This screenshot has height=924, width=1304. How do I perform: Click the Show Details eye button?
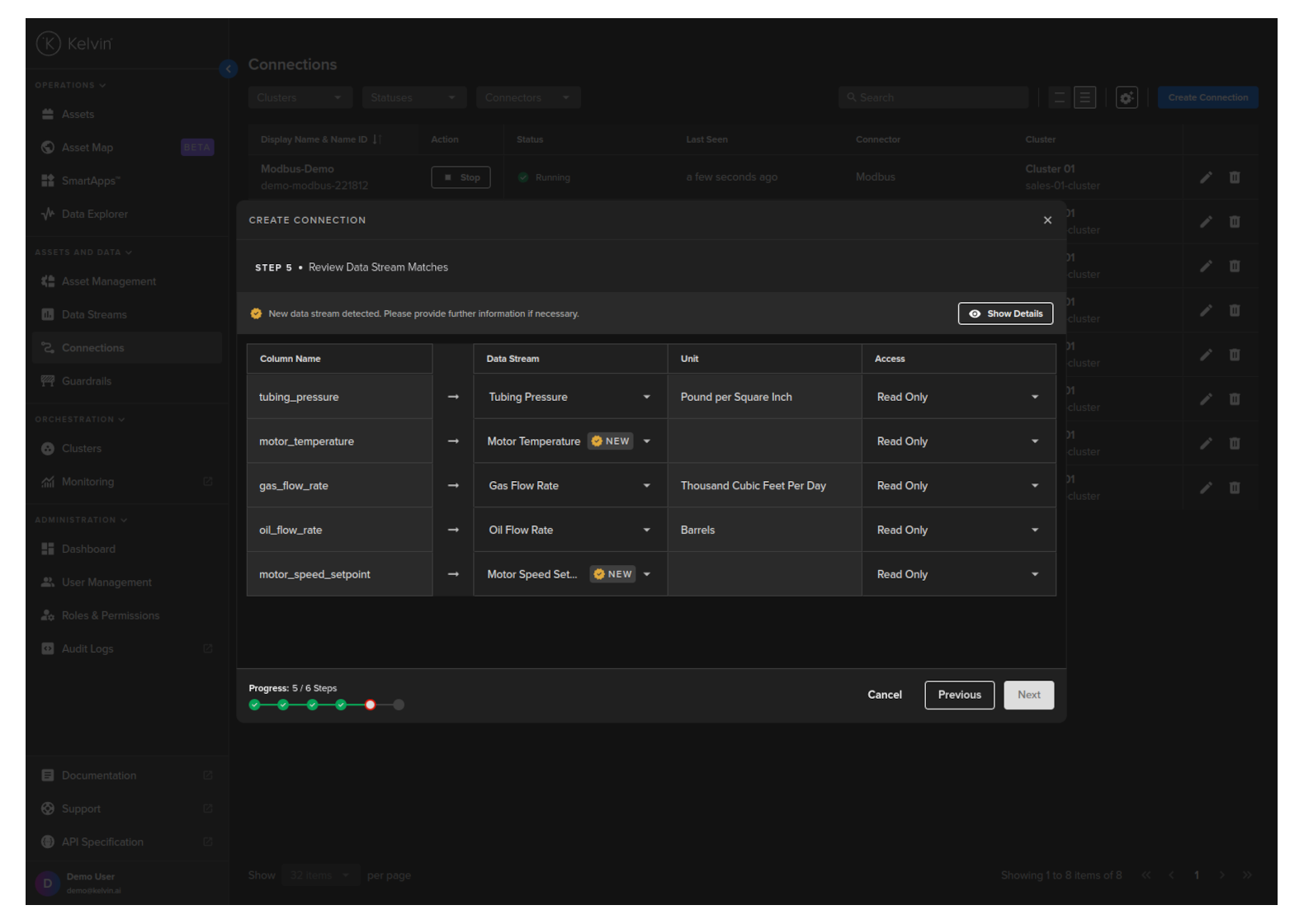point(1004,313)
